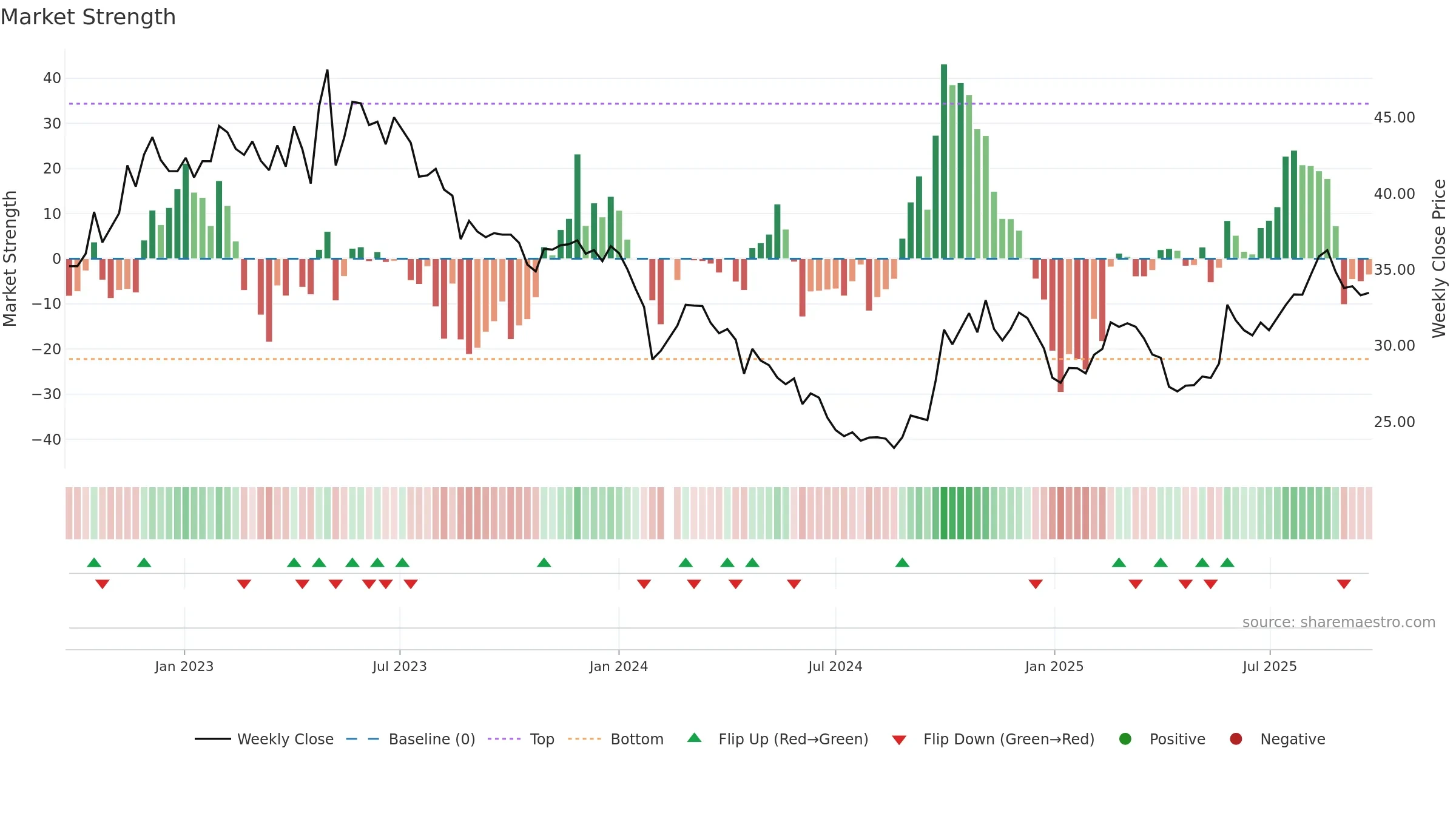Click the 'Jul 2025' x-axis label
This screenshot has height=819, width=1456.
click(x=1270, y=667)
